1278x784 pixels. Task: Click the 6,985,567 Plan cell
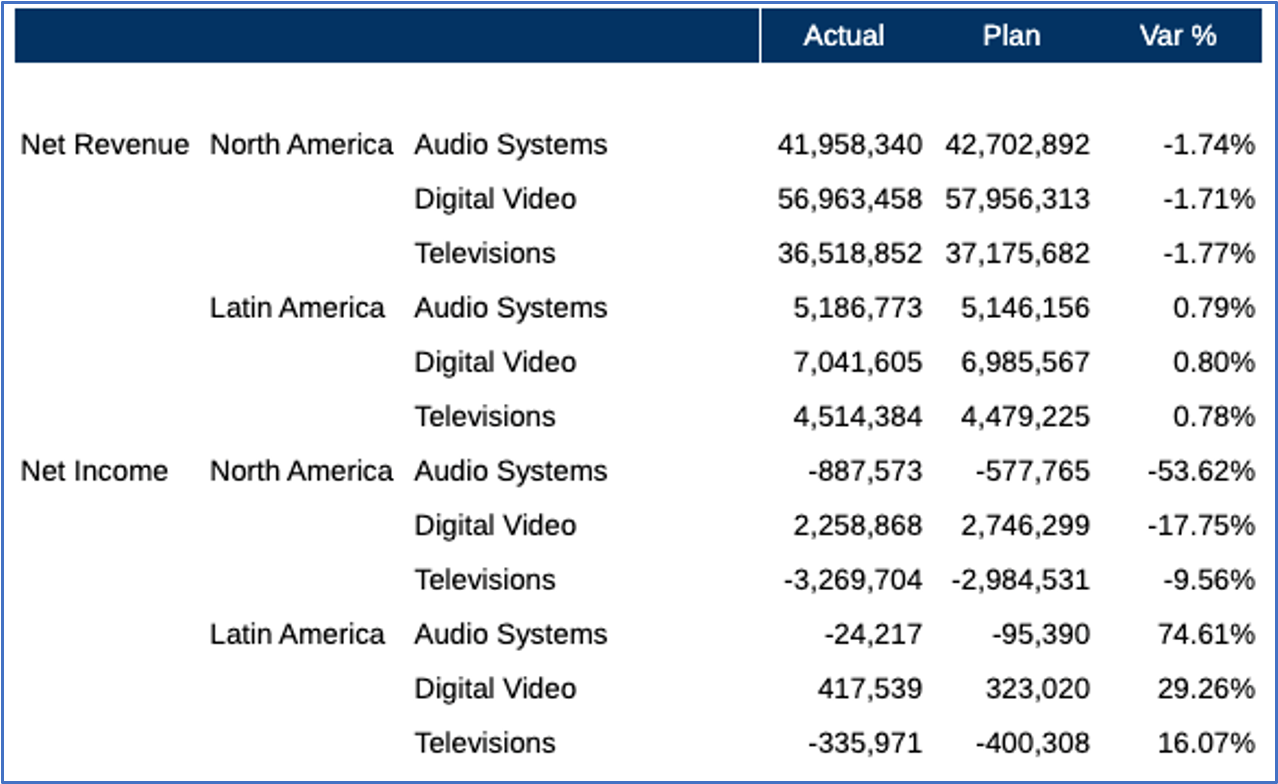pos(1025,362)
